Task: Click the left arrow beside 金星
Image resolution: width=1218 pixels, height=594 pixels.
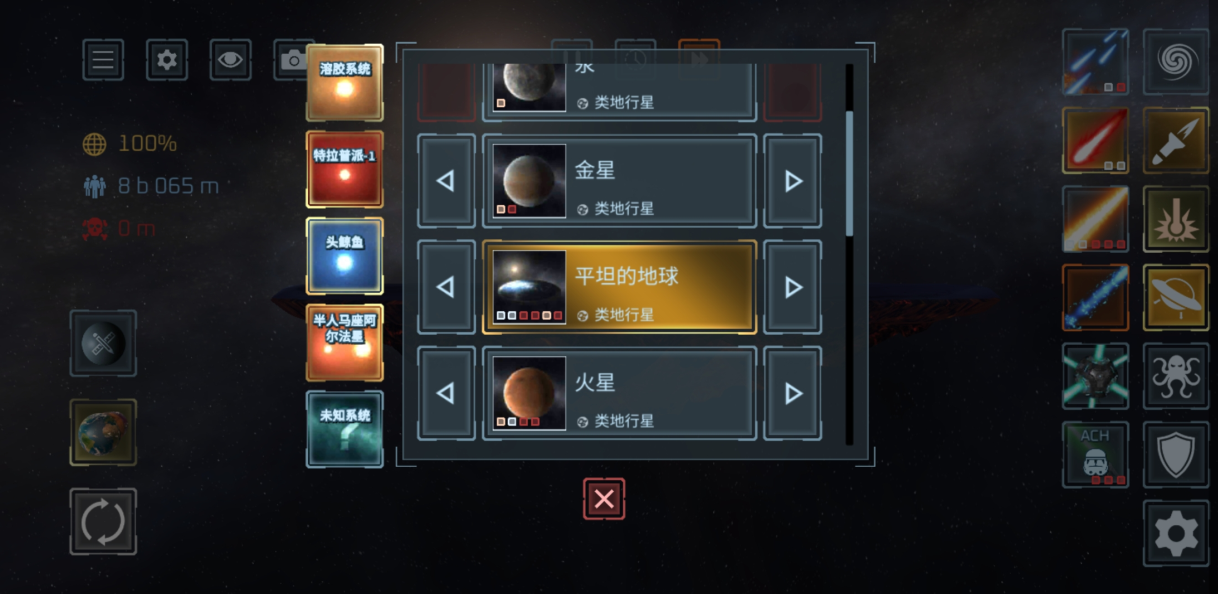Action: (x=446, y=181)
